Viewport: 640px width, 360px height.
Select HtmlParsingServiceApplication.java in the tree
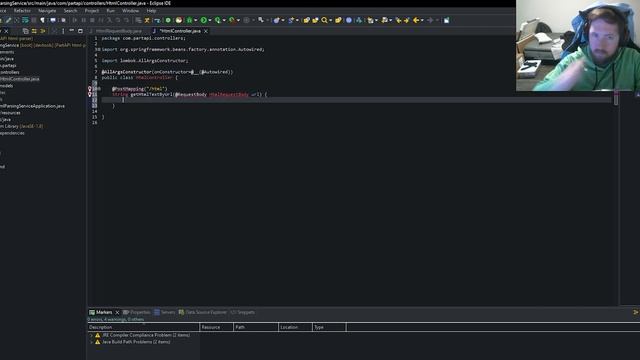point(32,106)
